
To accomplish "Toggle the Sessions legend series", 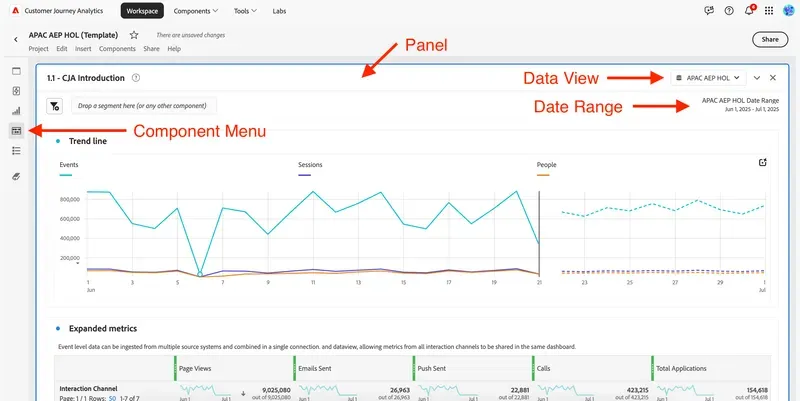I will pos(310,168).
